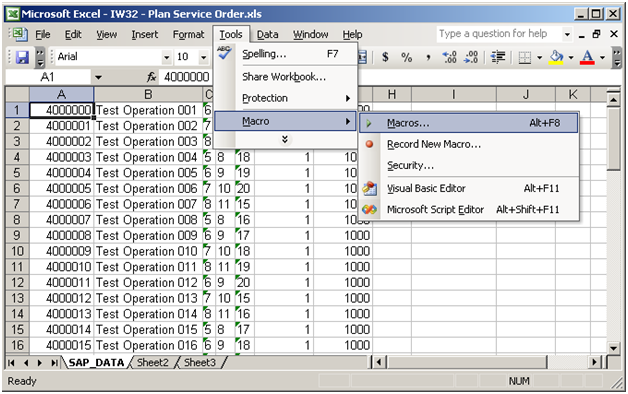This screenshot has width=628, height=394.
Task: Open the Window menu
Action: tap(310, 35)
